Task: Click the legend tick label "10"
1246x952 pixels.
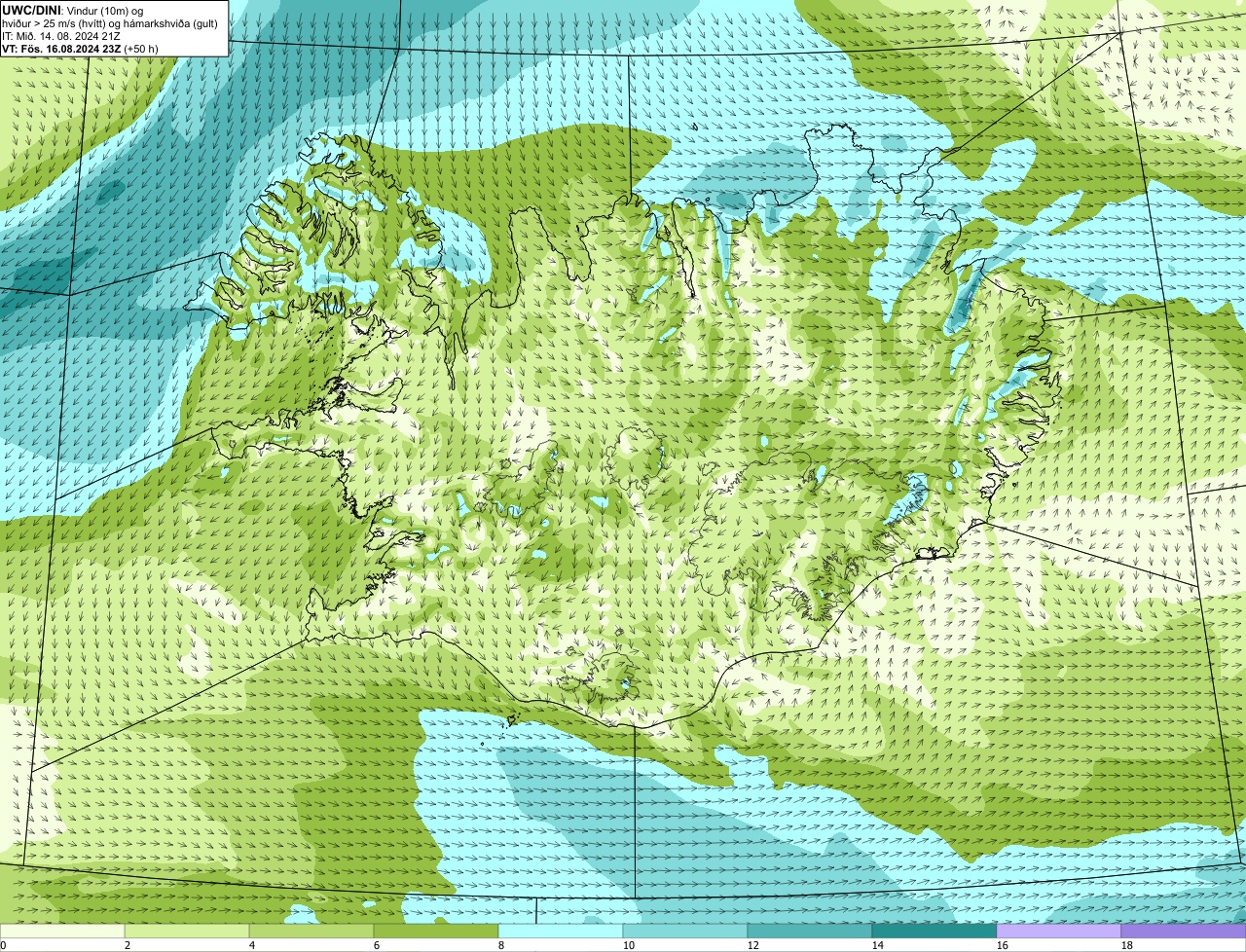Action: pyautogui.click(x=629, y=945)
